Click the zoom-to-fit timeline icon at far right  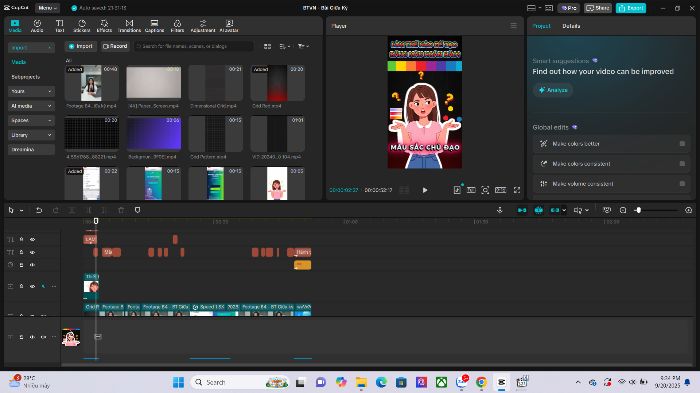coord(688,210)
